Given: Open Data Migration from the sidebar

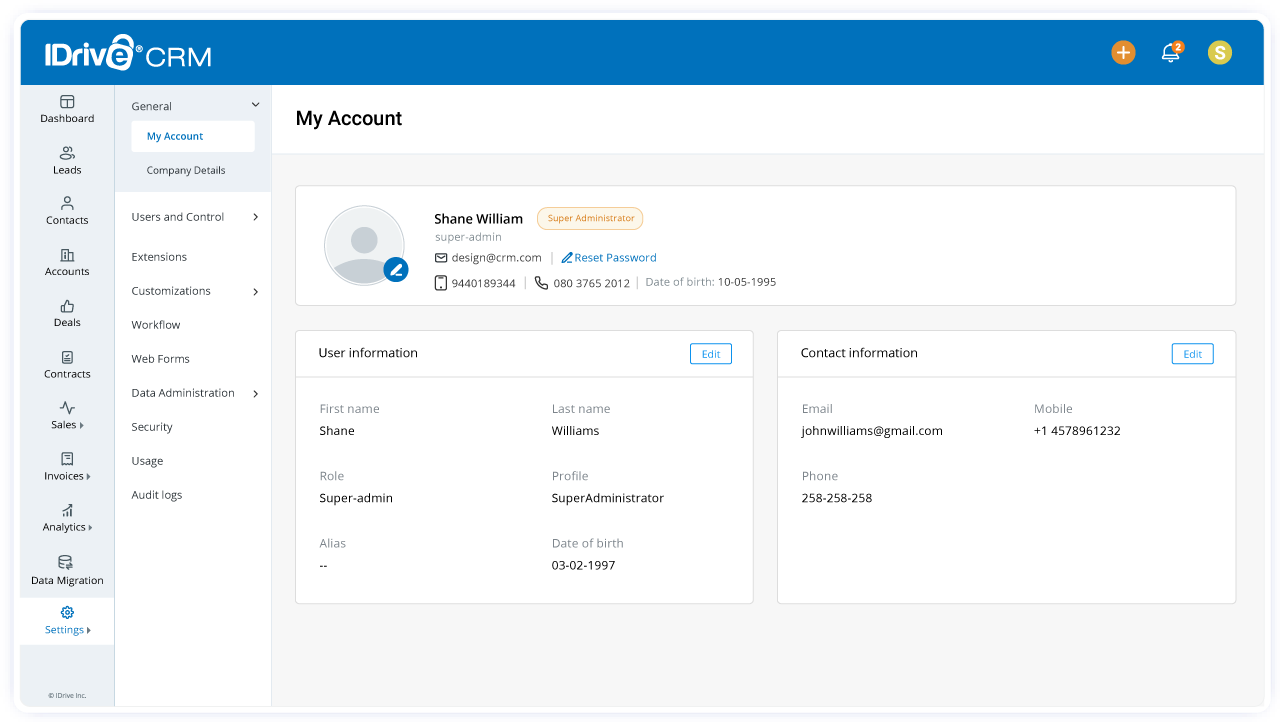Looking at the screenshot, I should (x=66, y=570).
